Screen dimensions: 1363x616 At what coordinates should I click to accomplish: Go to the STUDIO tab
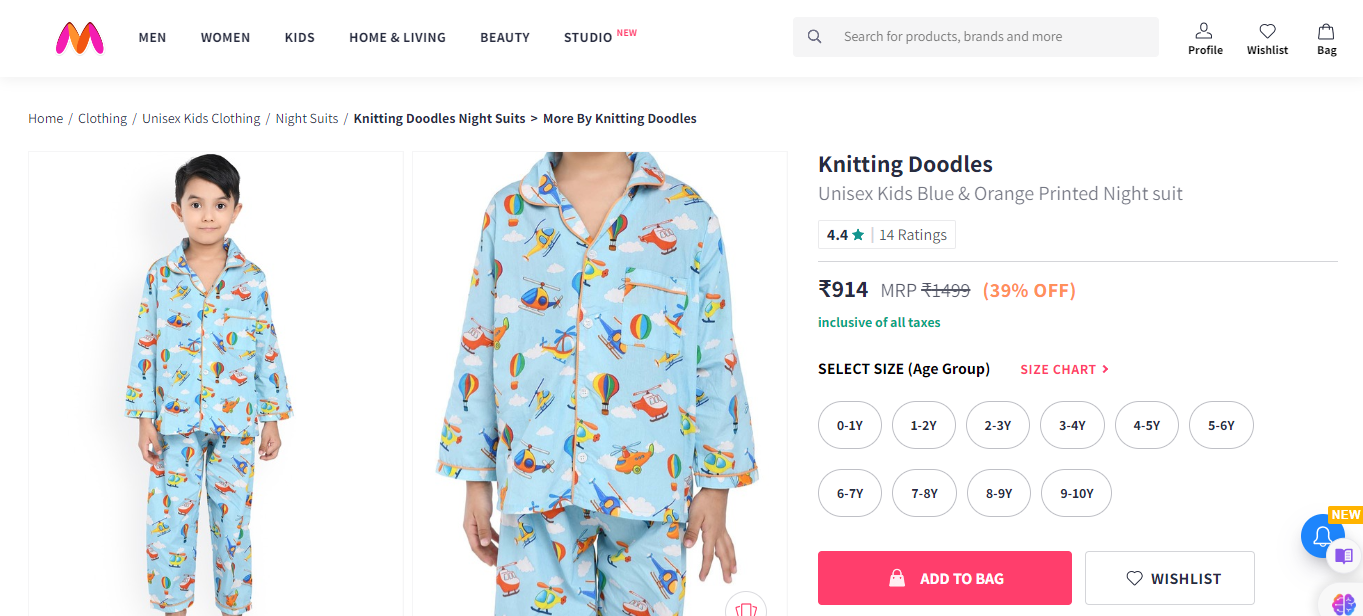pyautogui.click(x=588, y=38)
